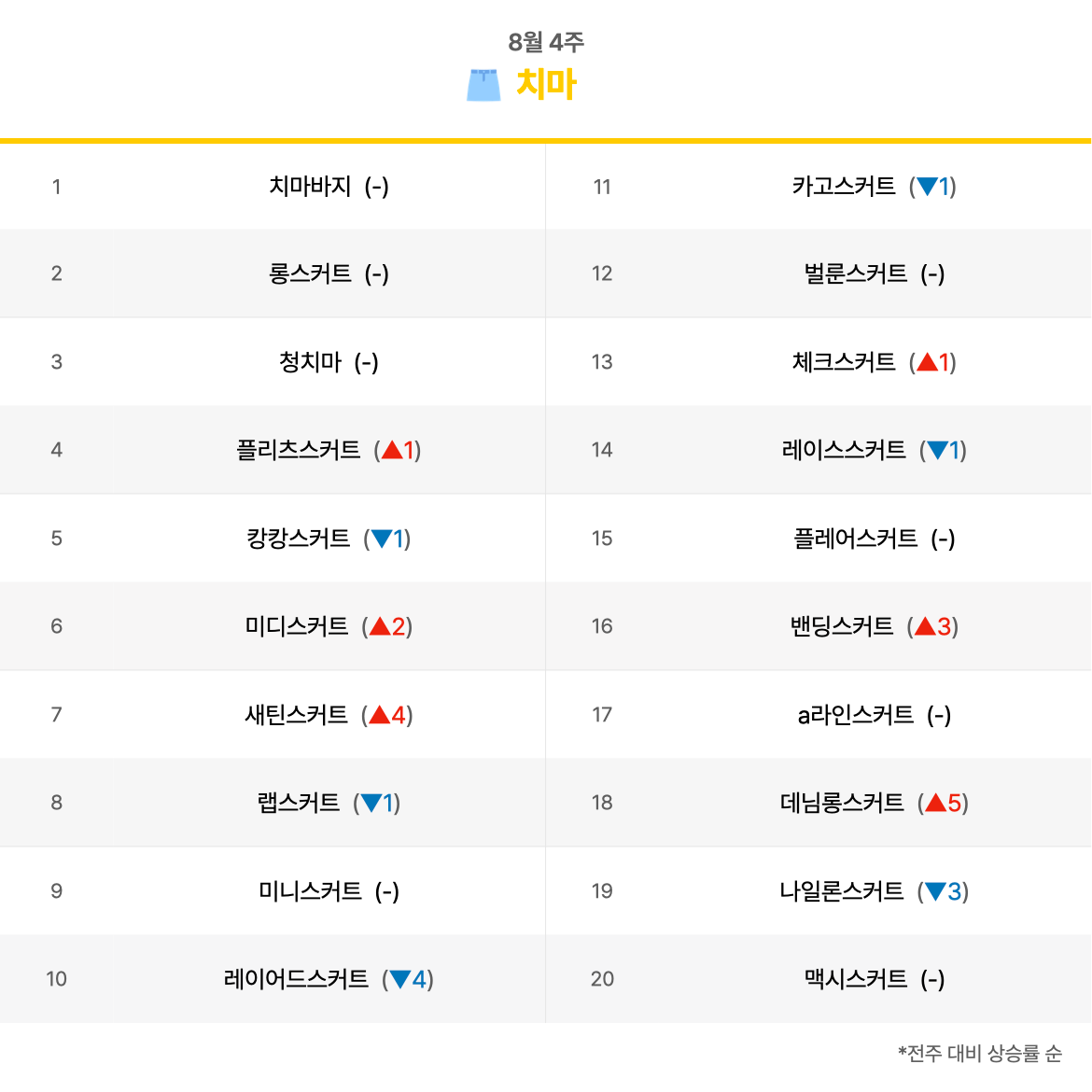Click the red up arrow next to 플리츠스커트
Image resolution: width=1092 pixels, height=1092 pixels.
pos(392,450)
